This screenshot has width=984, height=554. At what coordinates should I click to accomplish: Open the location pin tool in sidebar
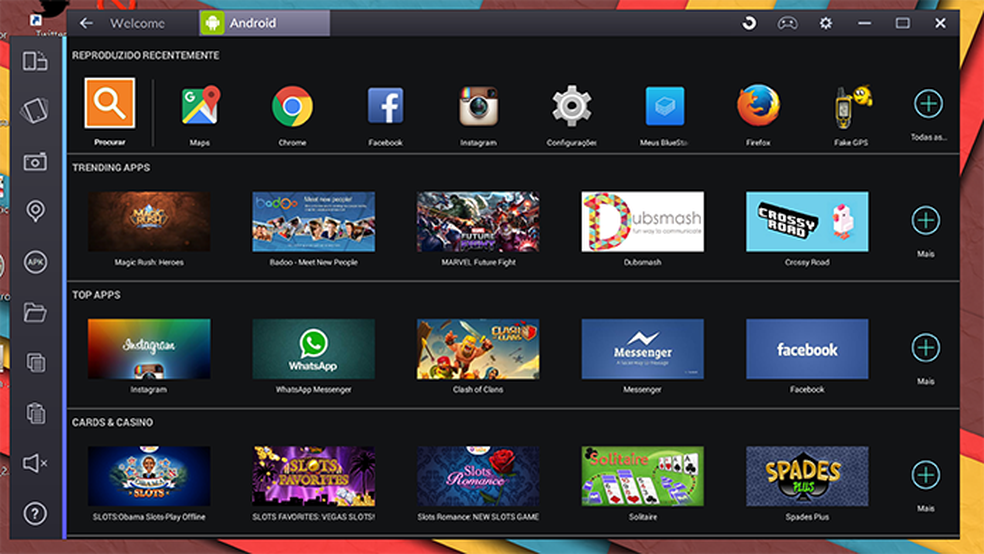pos(35,211)
